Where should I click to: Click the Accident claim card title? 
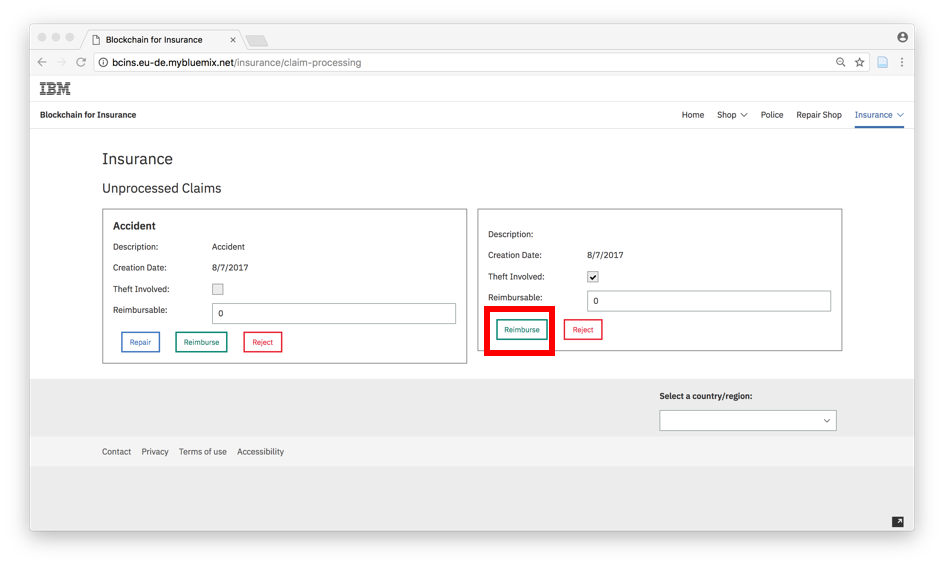(134, 226)
